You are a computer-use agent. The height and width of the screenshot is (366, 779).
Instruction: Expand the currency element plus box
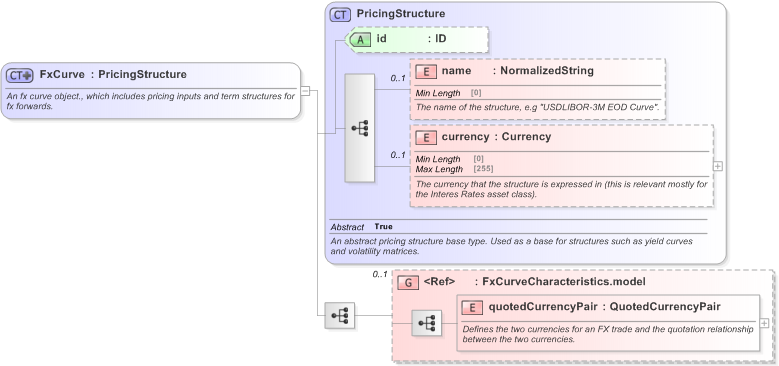coord(717,167)
